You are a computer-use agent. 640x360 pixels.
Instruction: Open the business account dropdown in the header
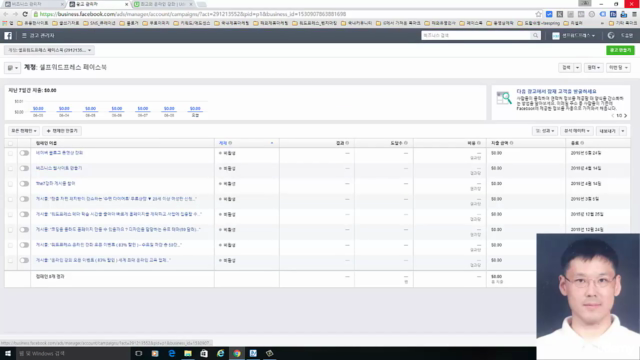[x=573, y=36]
